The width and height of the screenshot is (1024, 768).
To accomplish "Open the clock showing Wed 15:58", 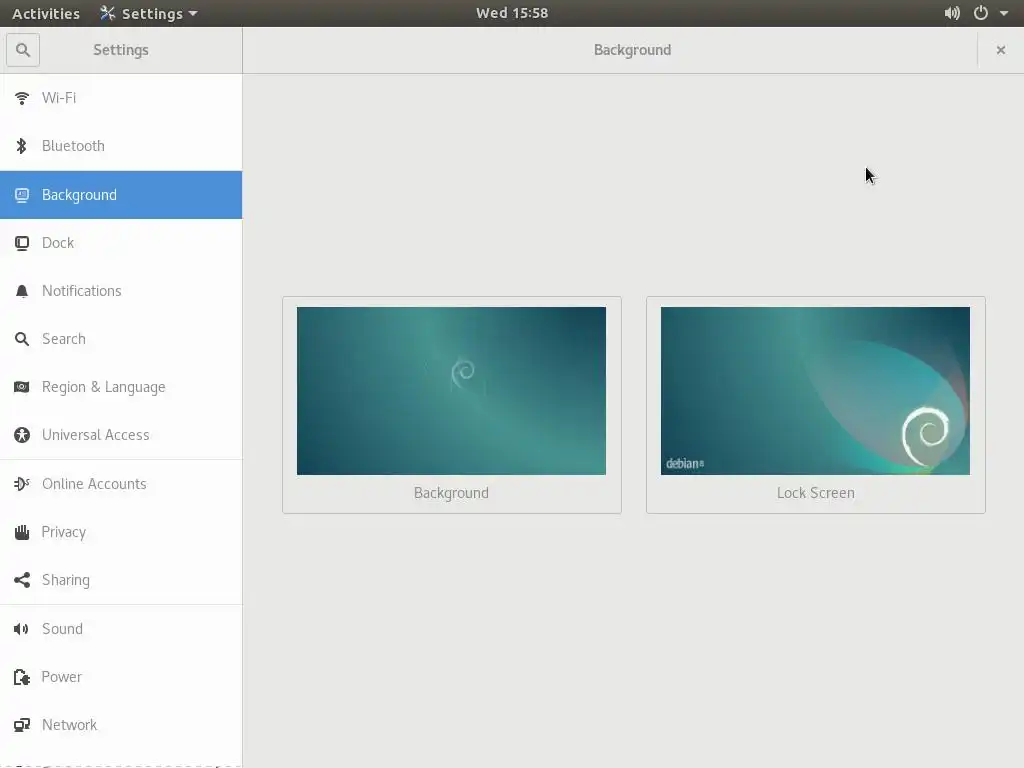I will [512, 13].
